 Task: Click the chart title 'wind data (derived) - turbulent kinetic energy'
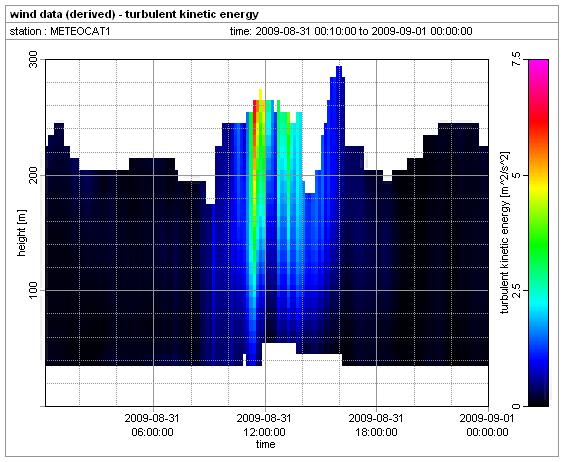(134, 14)
